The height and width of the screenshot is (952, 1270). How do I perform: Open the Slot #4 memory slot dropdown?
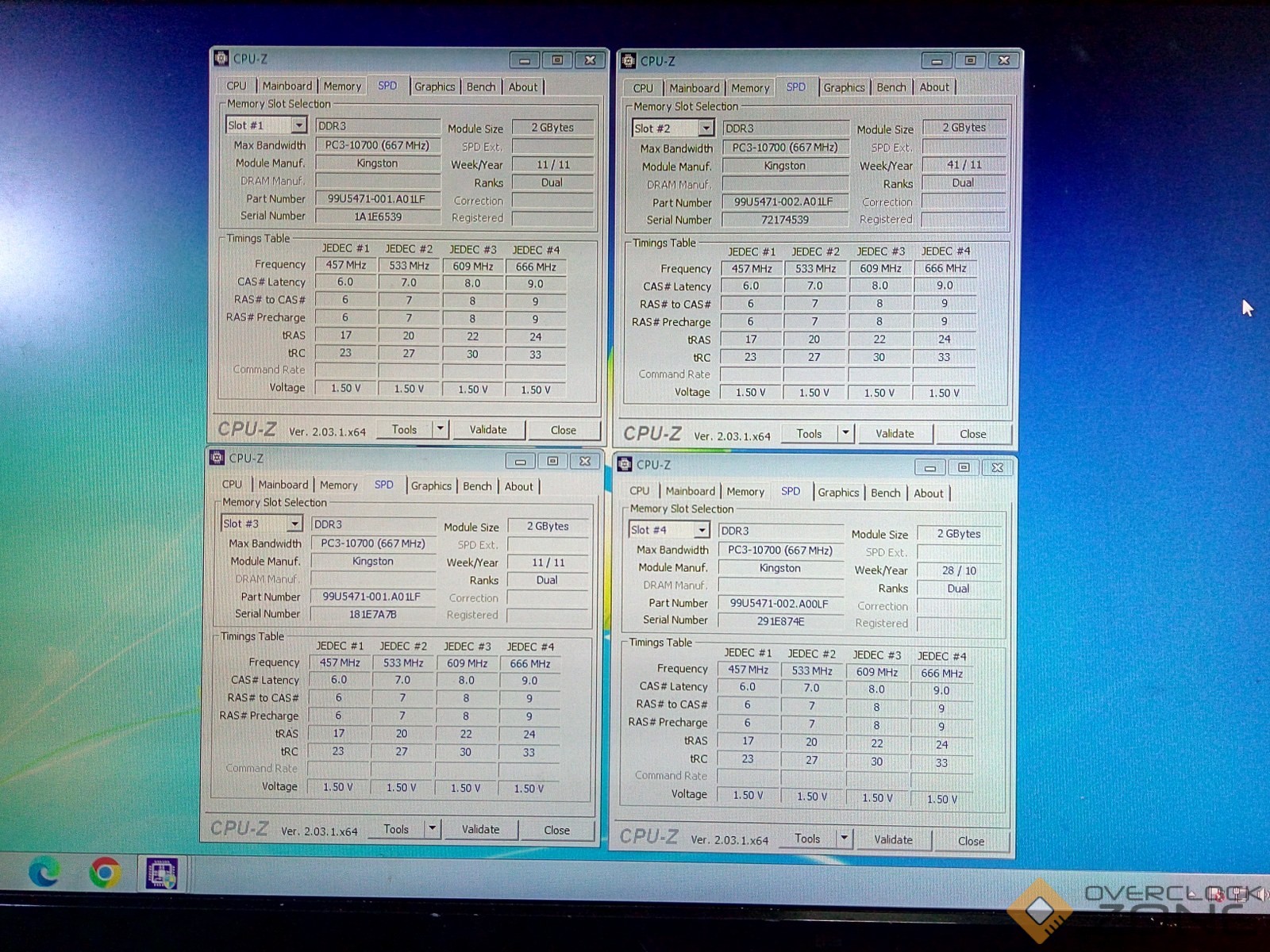tap(702, 530)
